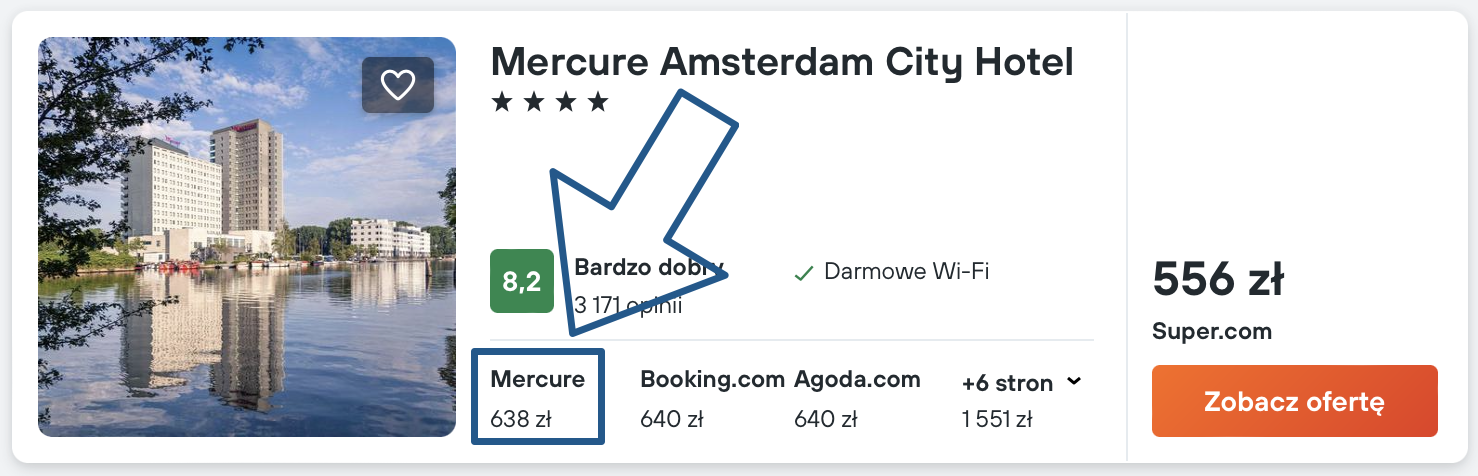Click the four-star rating under hotel name
This screenshot has height=476, width=1478.
click(550, 102)
